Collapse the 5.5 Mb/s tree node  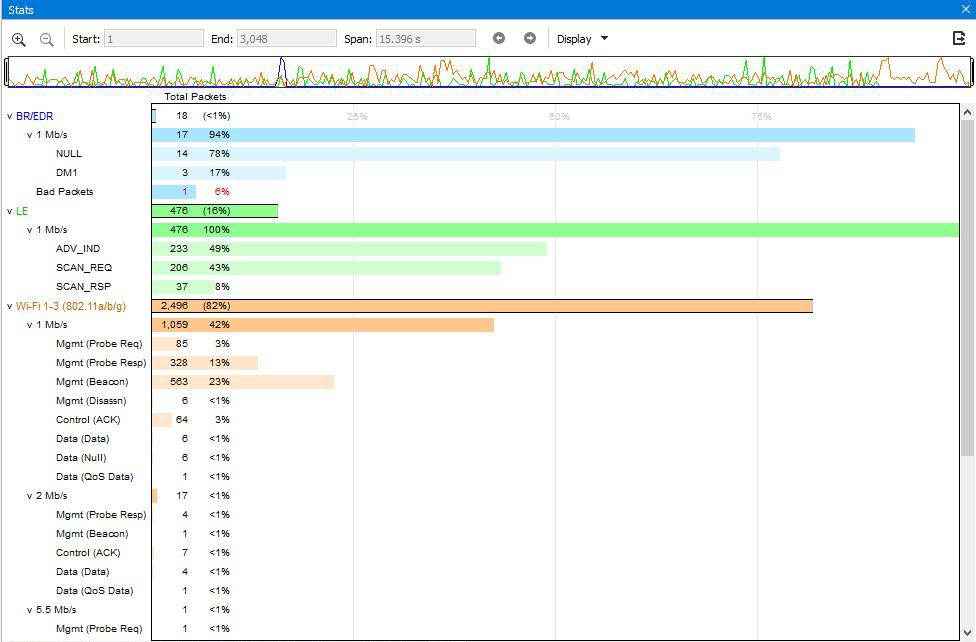coord(29,610)
